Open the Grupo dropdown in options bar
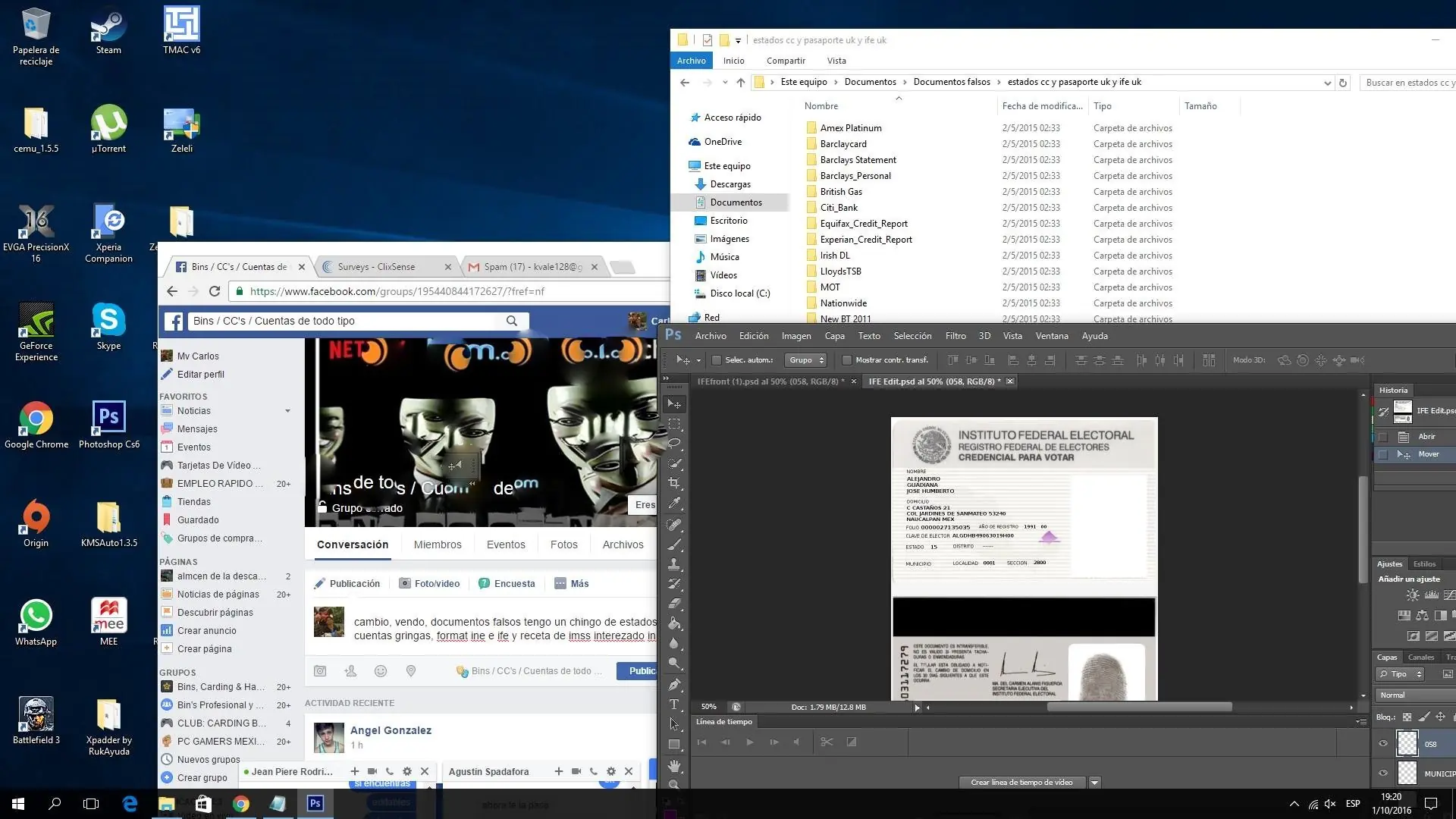The height and width of the screenshot is (819, 1456). [805, 360]
